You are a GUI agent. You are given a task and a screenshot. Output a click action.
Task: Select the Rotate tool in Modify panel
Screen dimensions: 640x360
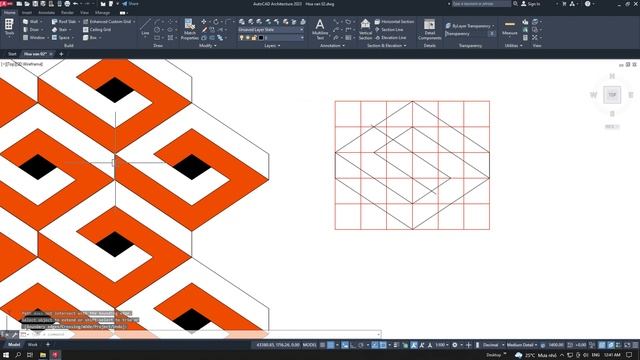tap(216, 22)
